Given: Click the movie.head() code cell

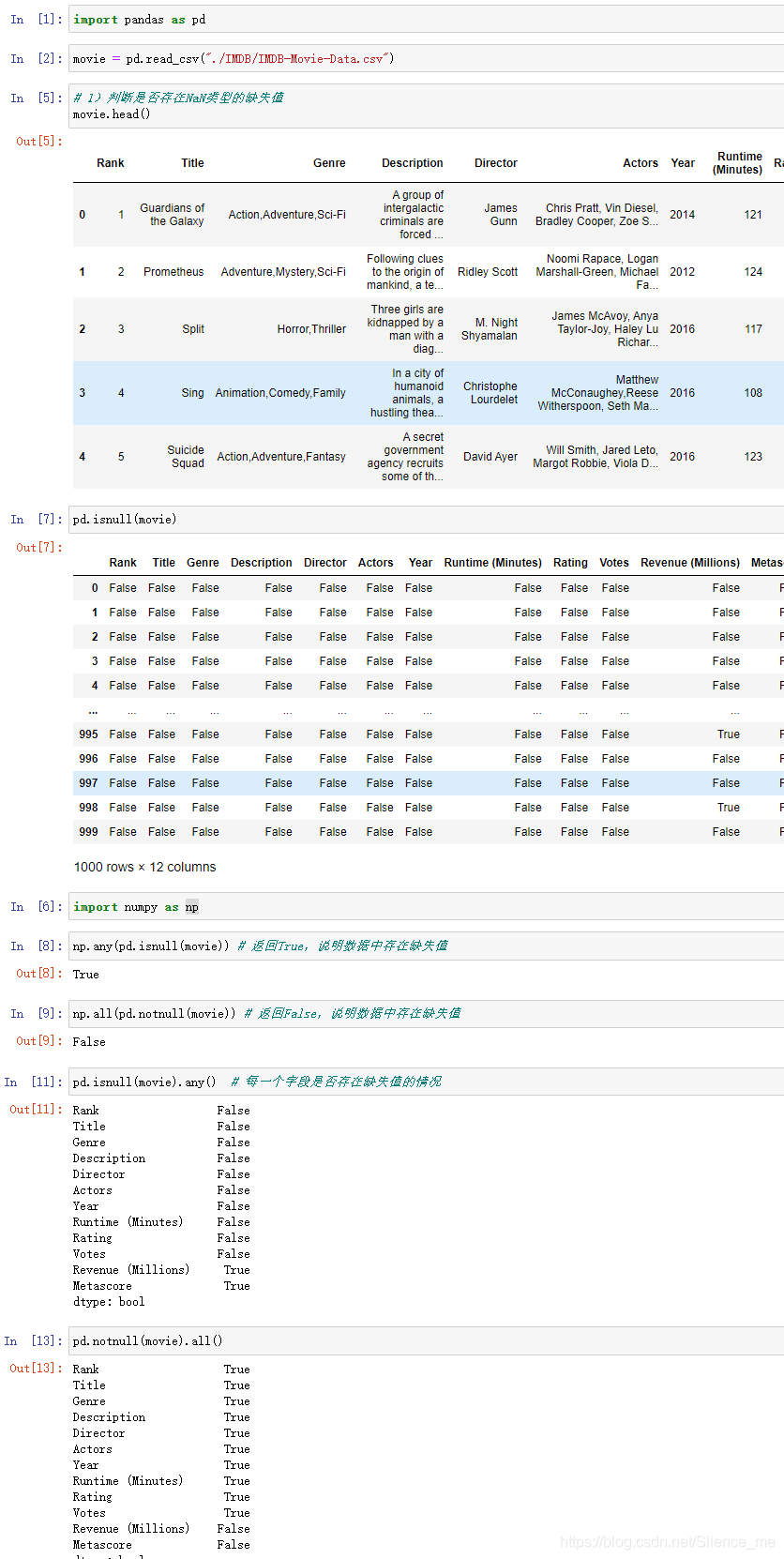Looking at the screenshot, I should point(427,106).
